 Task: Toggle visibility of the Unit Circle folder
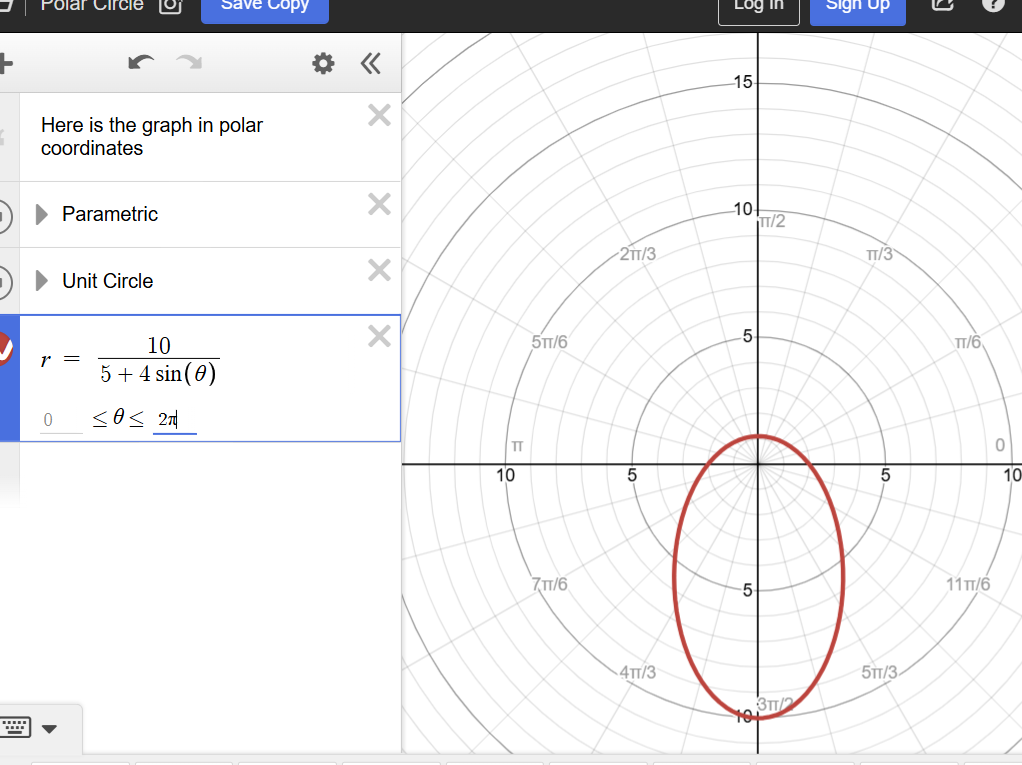click(4, 281)
